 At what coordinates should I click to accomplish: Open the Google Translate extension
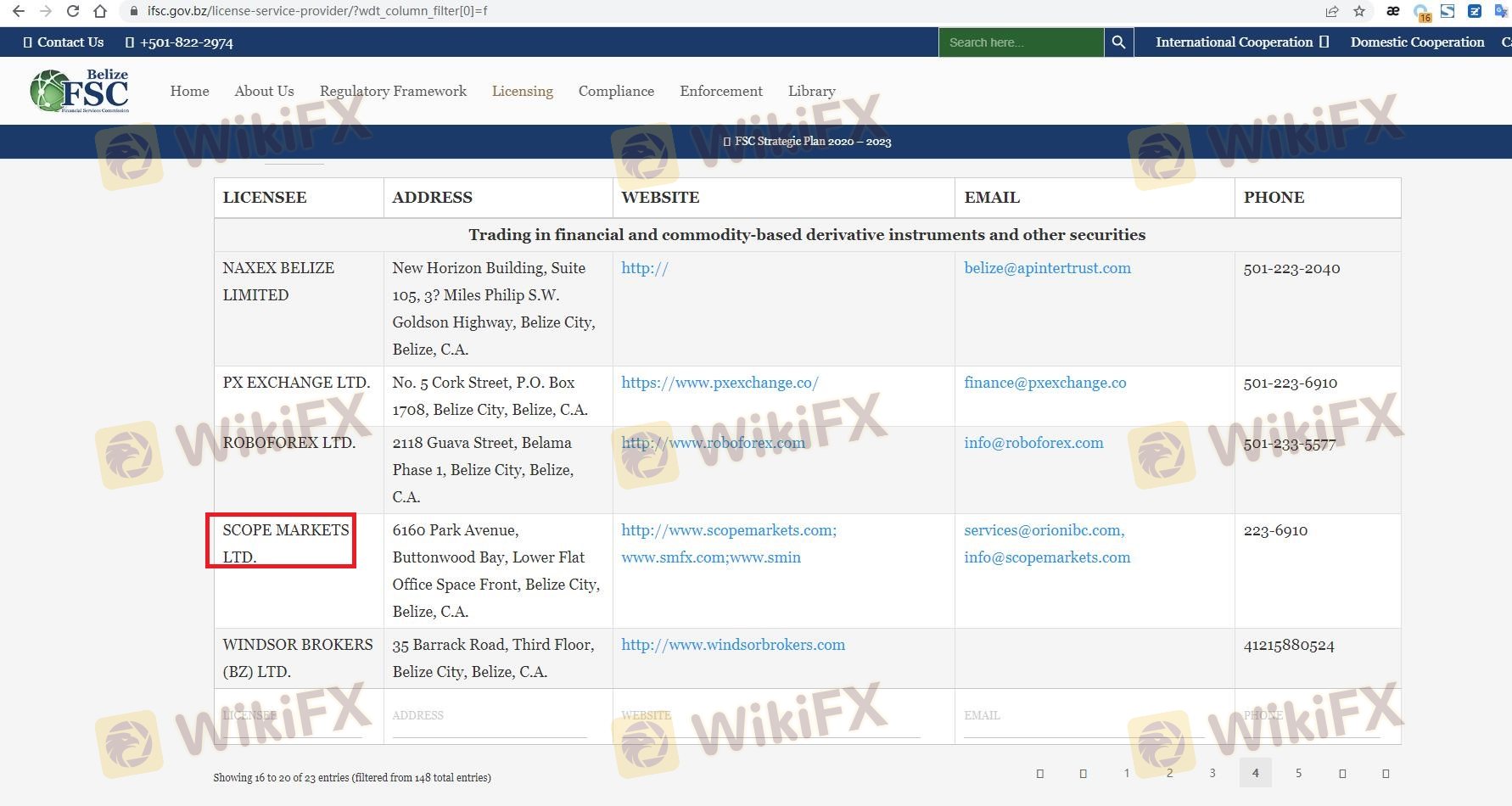tap(1499, 11)
